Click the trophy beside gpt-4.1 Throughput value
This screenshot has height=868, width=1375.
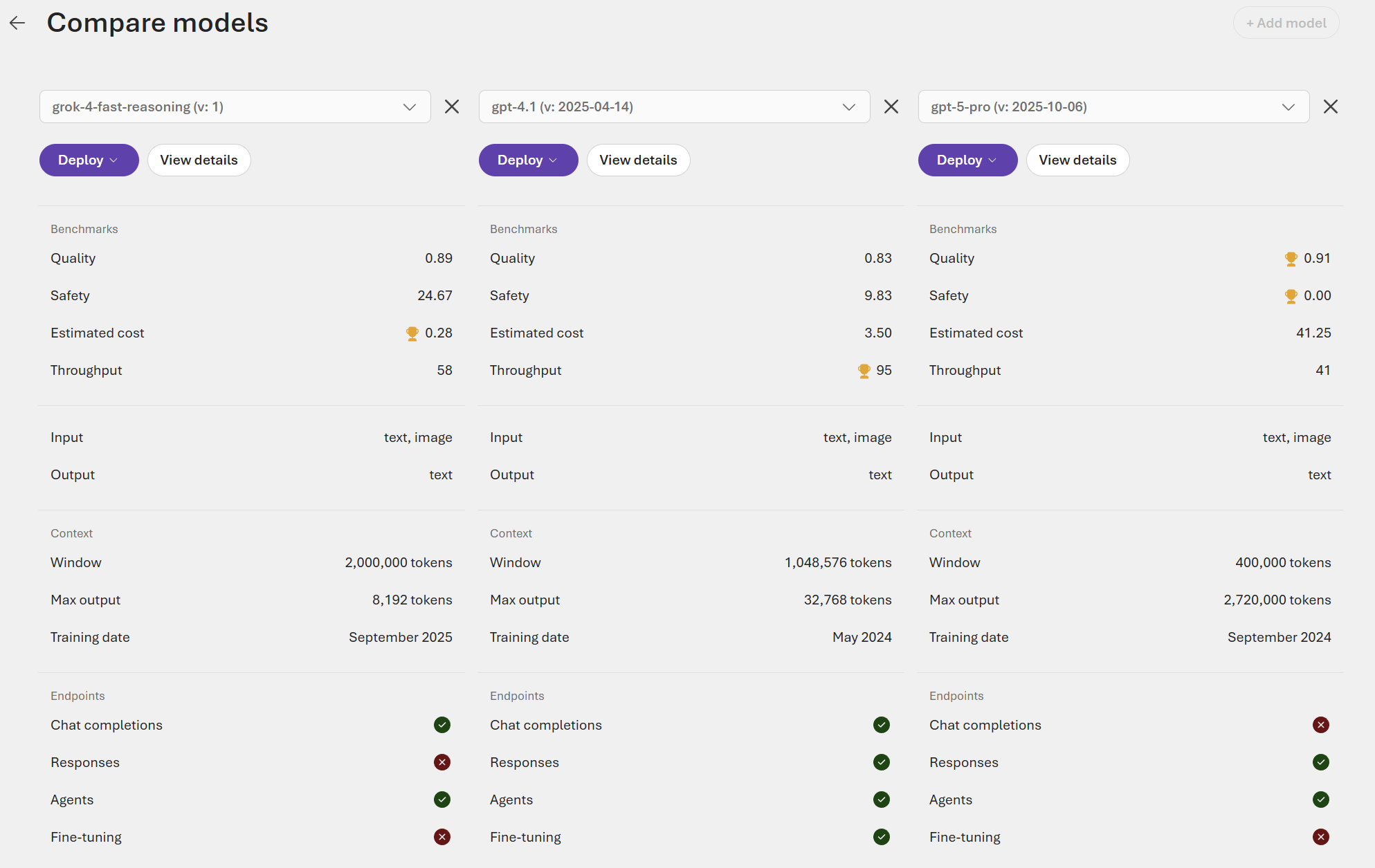[864, 370]
